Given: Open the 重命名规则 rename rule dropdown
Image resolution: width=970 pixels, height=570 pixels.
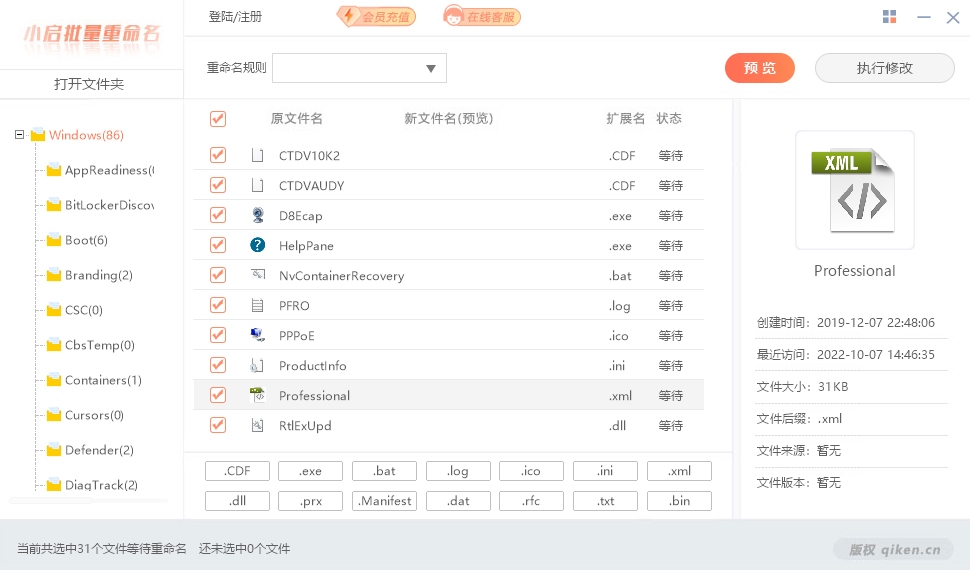Looking at the screenshot, I should tap(359, 68).
